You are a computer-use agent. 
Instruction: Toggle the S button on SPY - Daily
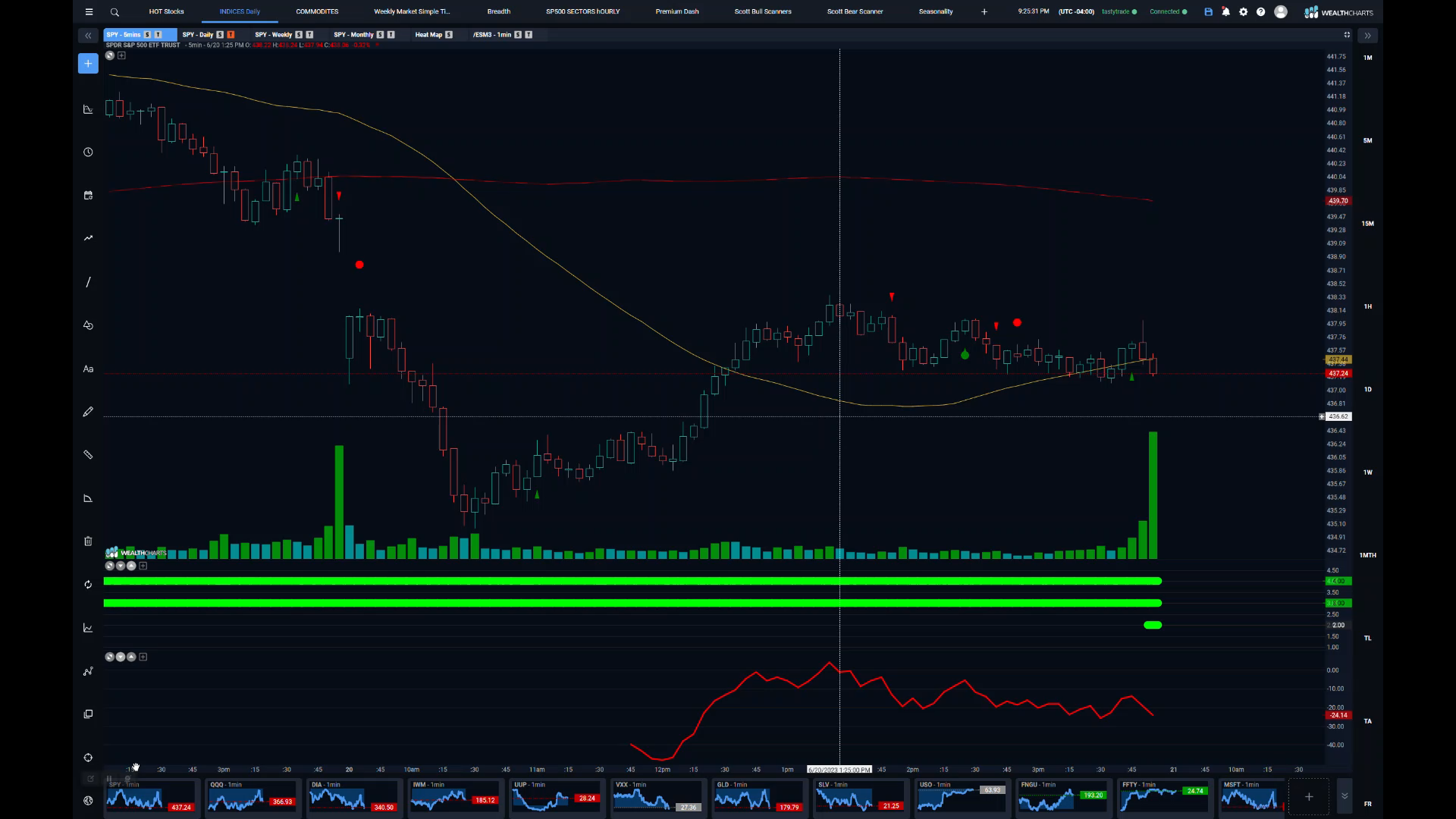click(220, 35)
